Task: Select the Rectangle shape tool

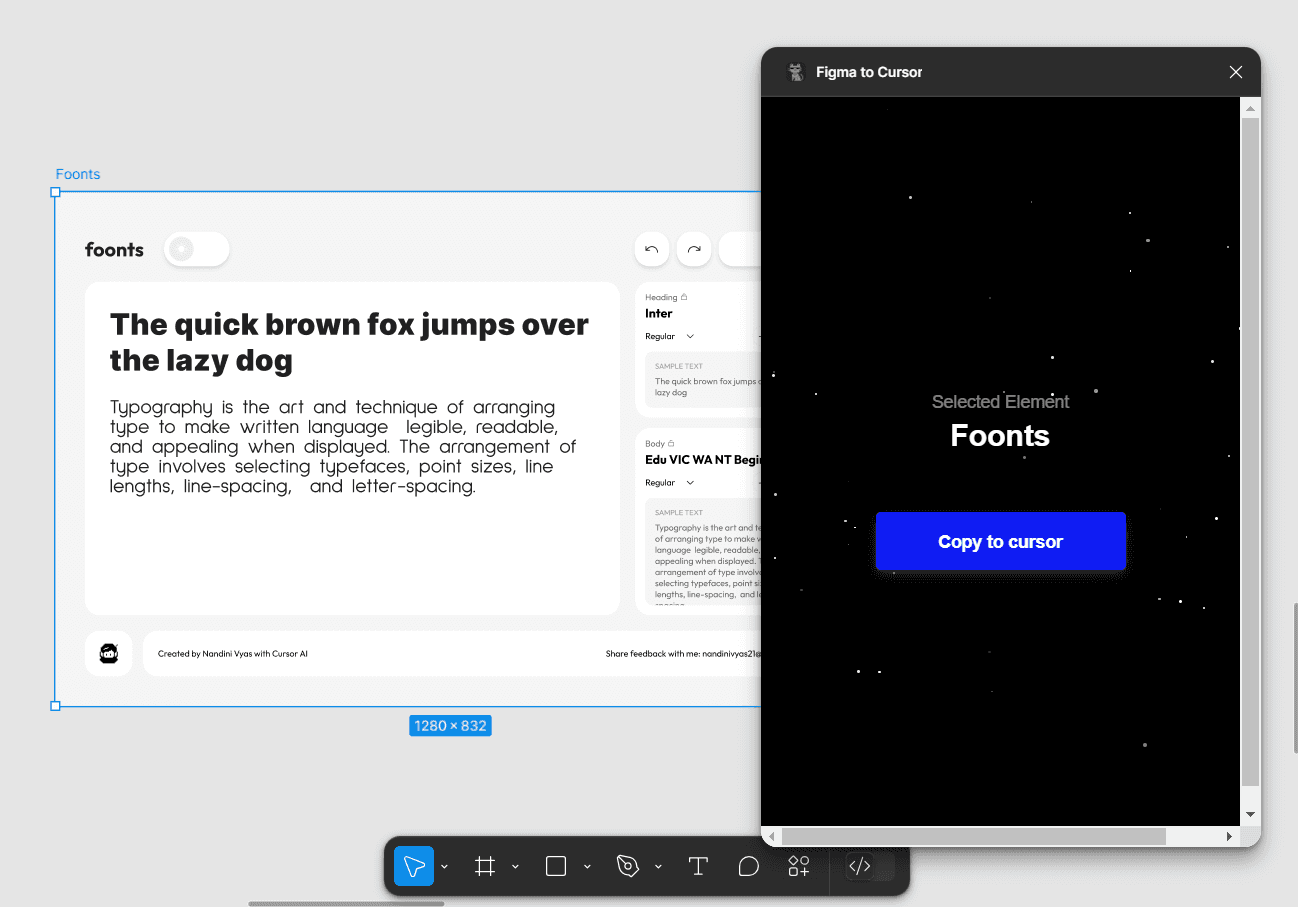Action: tap(556, 866)
